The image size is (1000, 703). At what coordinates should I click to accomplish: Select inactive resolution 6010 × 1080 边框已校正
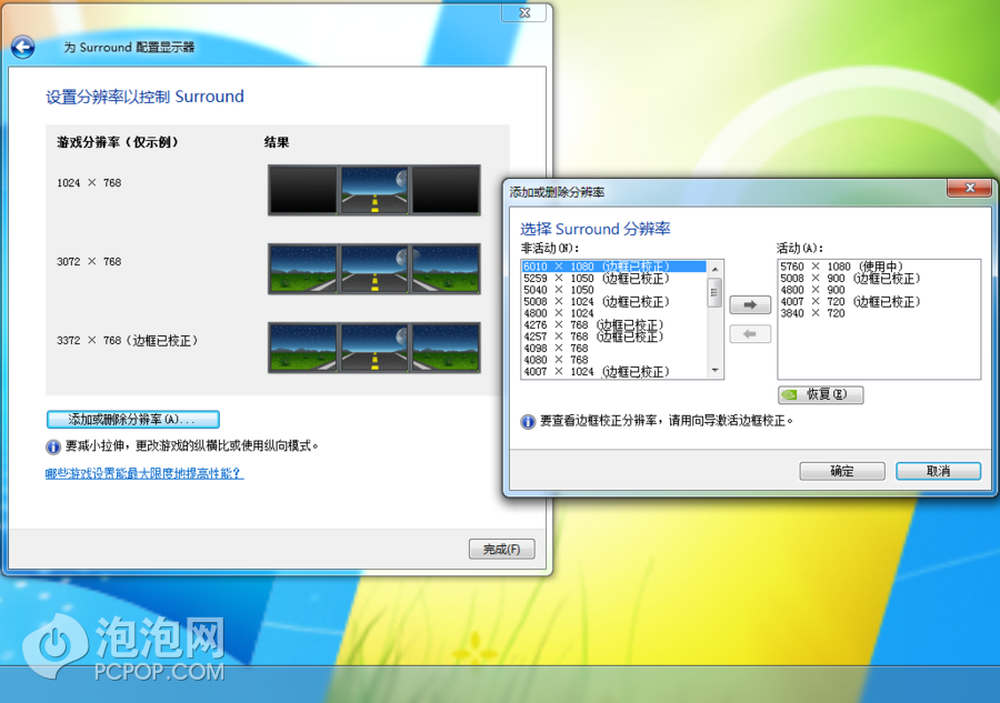coord(614,266)
